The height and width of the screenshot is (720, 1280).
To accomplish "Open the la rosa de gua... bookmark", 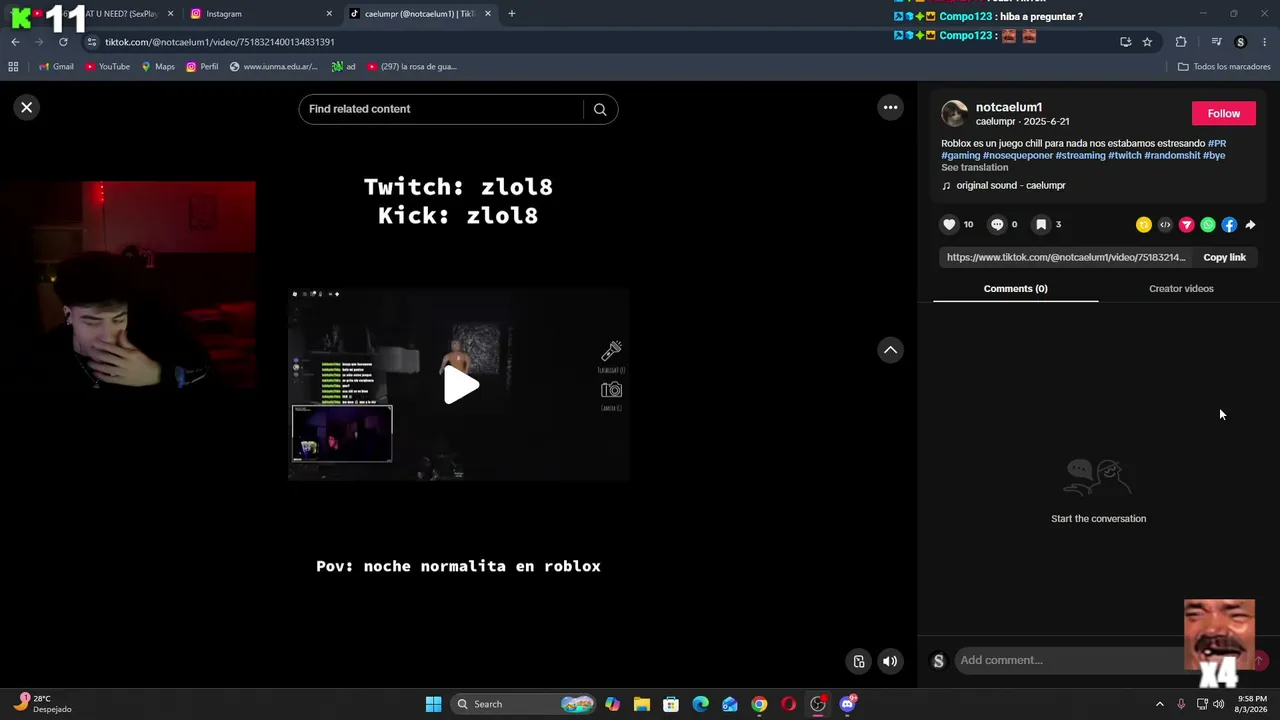I will (412, 67).
